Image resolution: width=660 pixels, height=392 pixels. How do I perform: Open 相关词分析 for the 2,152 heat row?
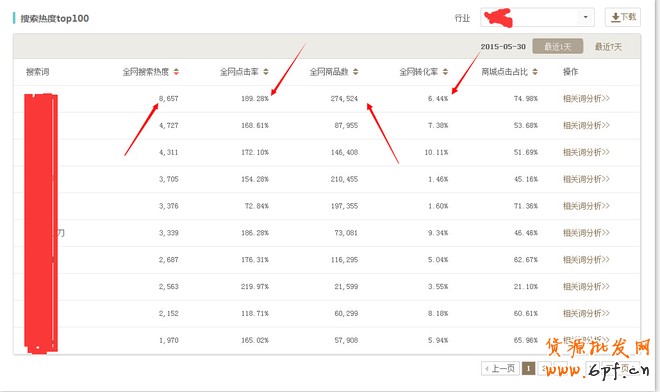click(x=586, y=314)
